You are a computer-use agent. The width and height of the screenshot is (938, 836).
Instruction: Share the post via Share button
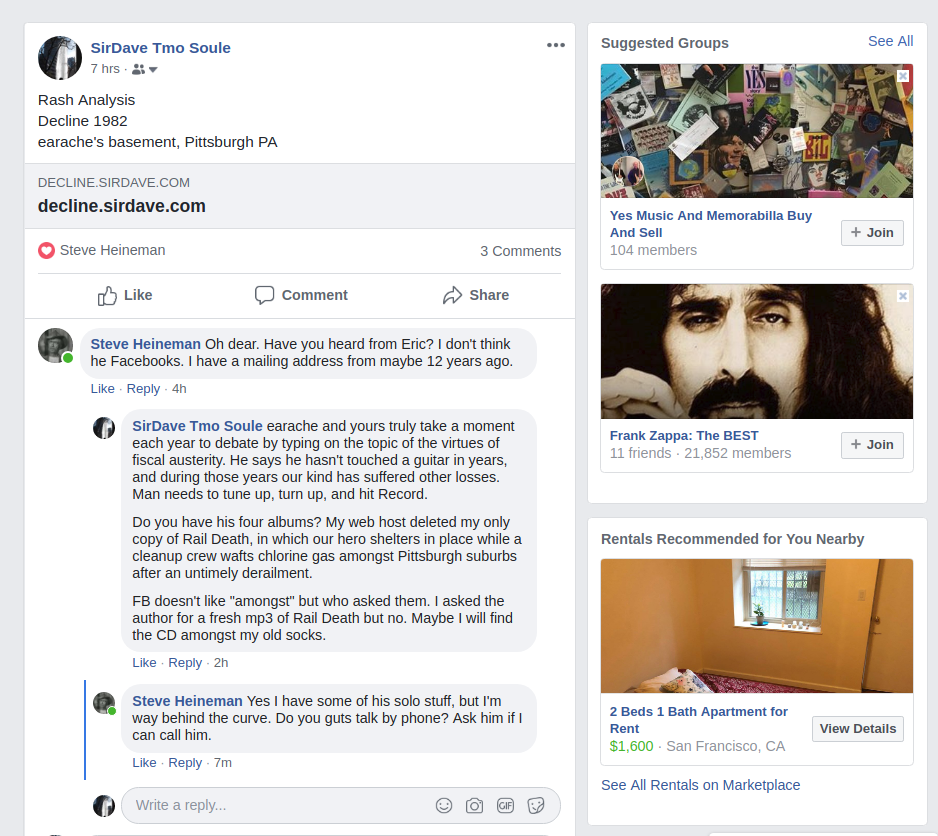coord(476,295)
